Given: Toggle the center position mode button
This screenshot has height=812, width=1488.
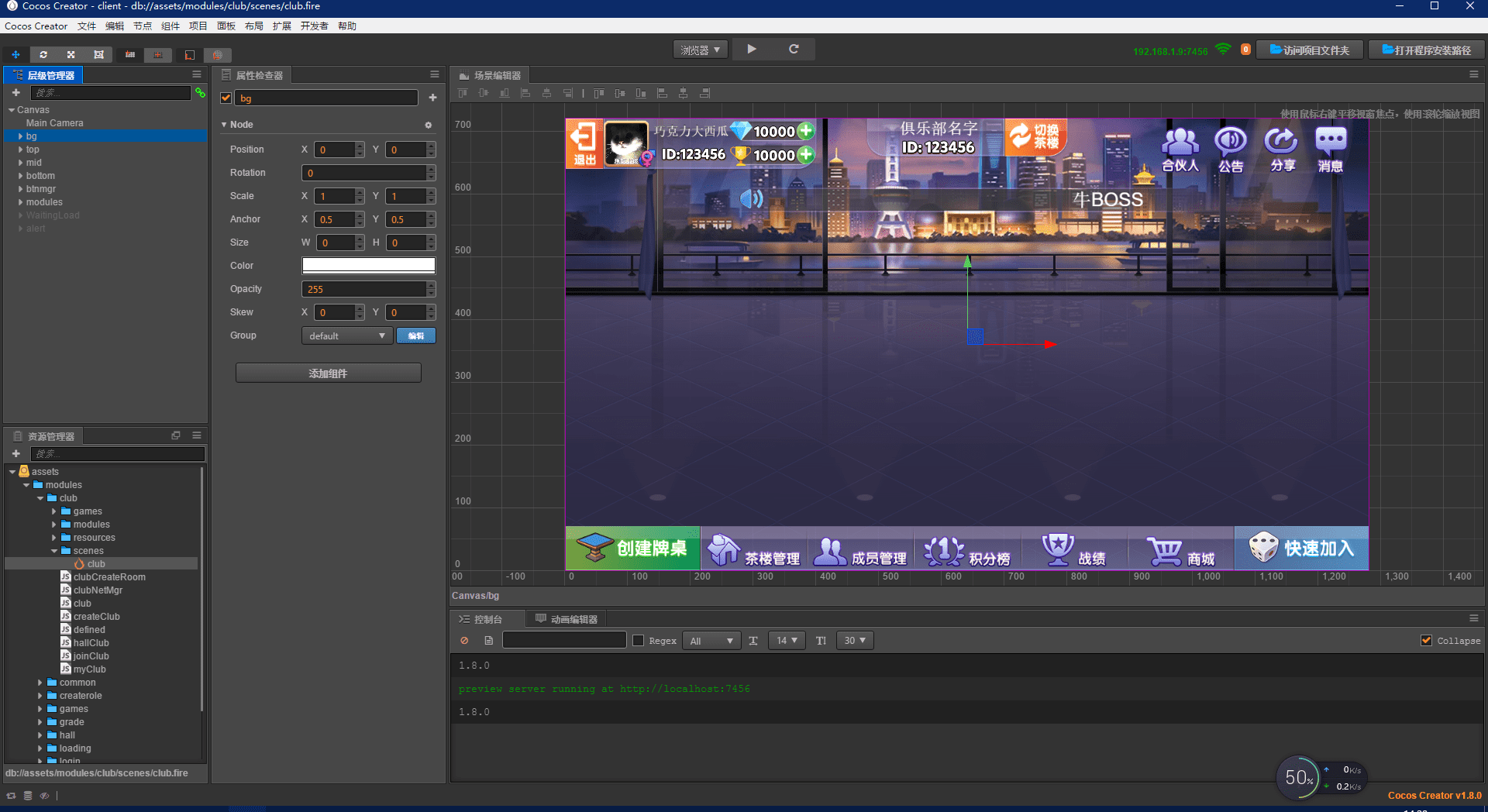Looking at the screenshot, I should point(158,55).
